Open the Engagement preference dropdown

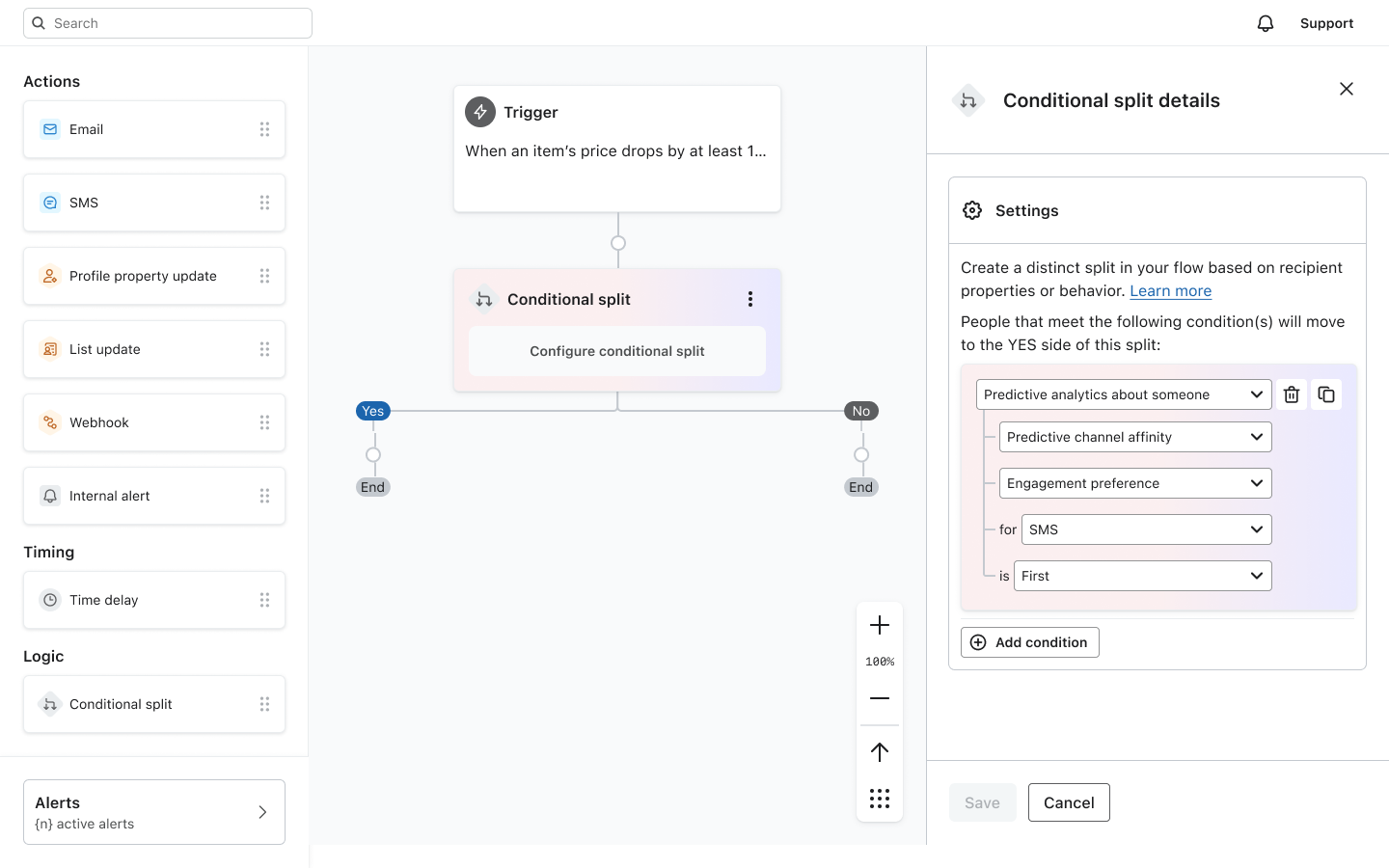click(1134, 483)
